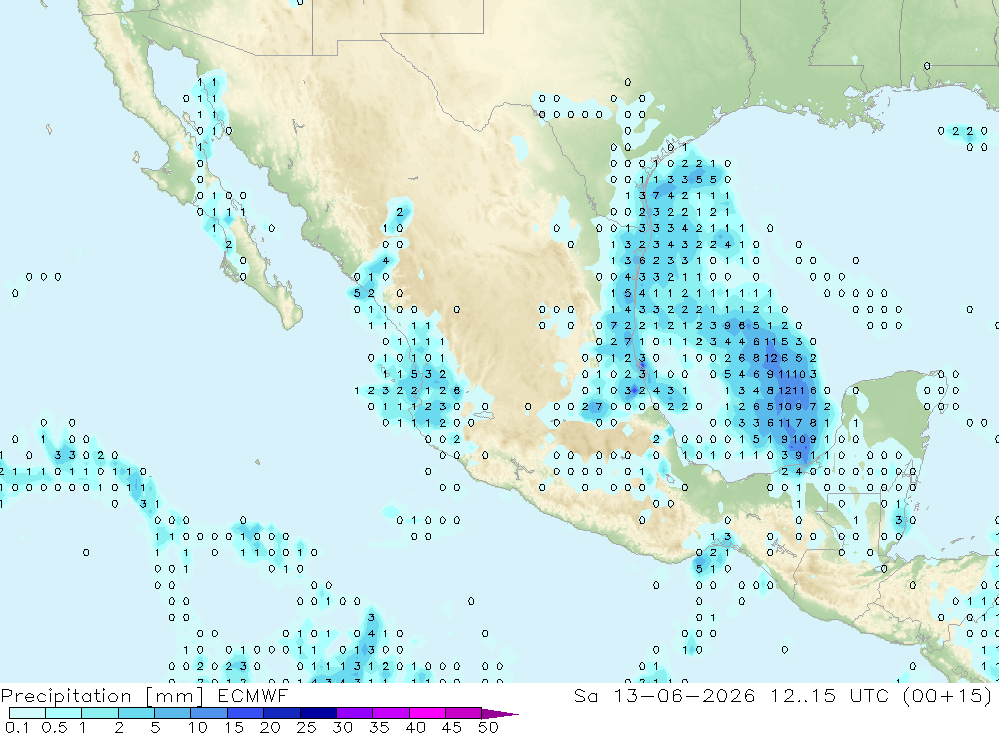The image size is (1000, 733).
Task: Click the dark navy swatch between 25 and 30
Action: point(318,713)
